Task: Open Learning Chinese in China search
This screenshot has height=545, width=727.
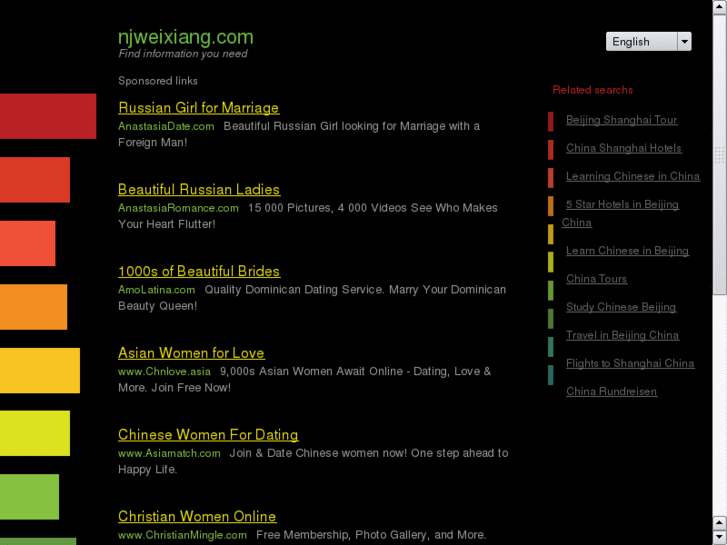Action: pos(632,176)
